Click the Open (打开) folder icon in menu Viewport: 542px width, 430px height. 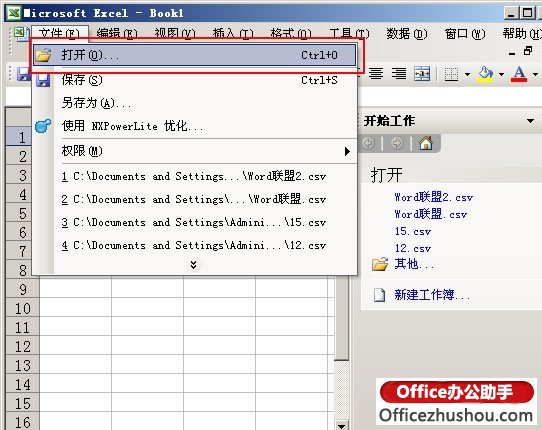pyautogui.click(x=44, y=55)
